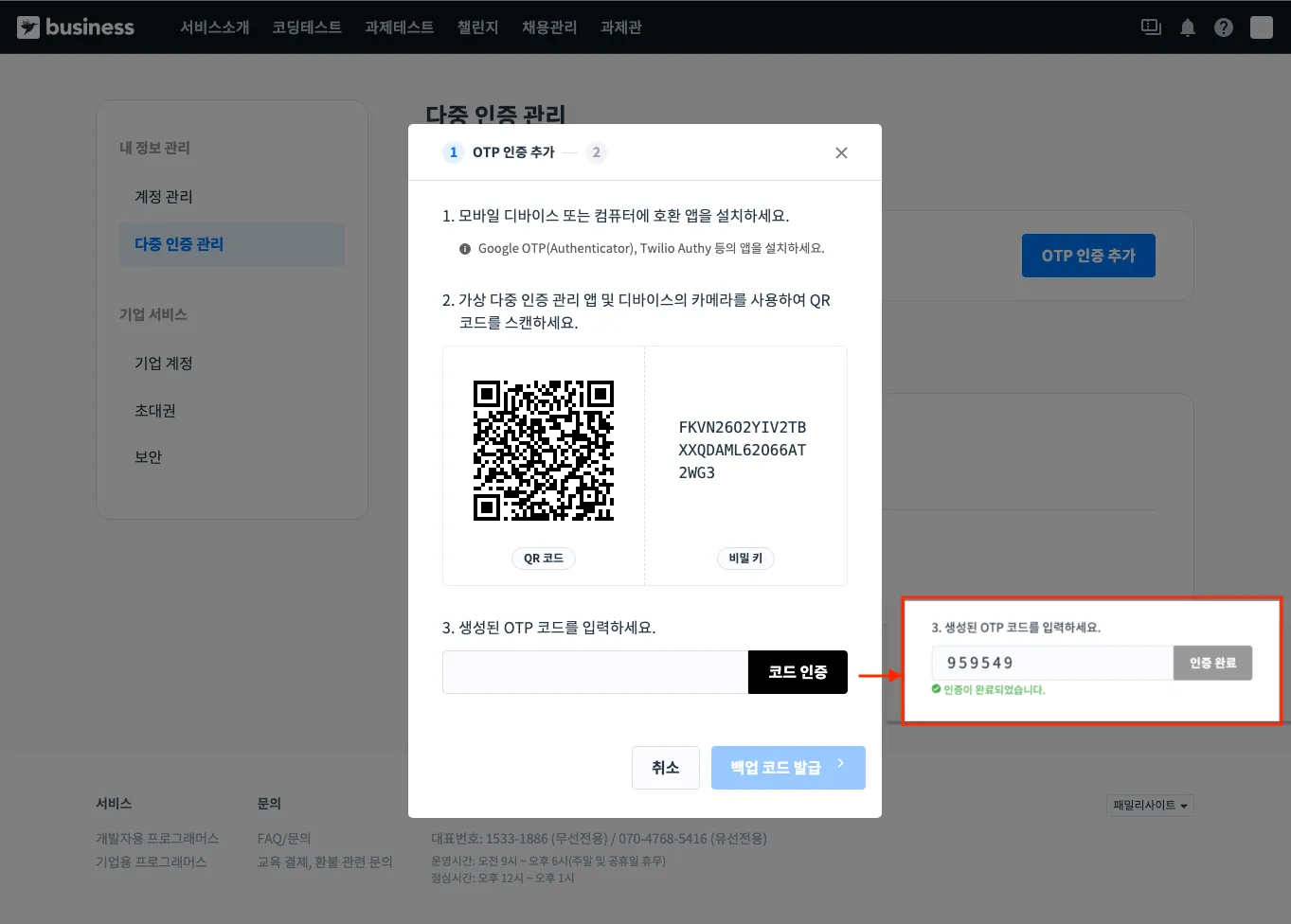Viewport: 1291px width, 924px height.
Task: Select the QR 코드 pill button
Action: click(544, 559)
